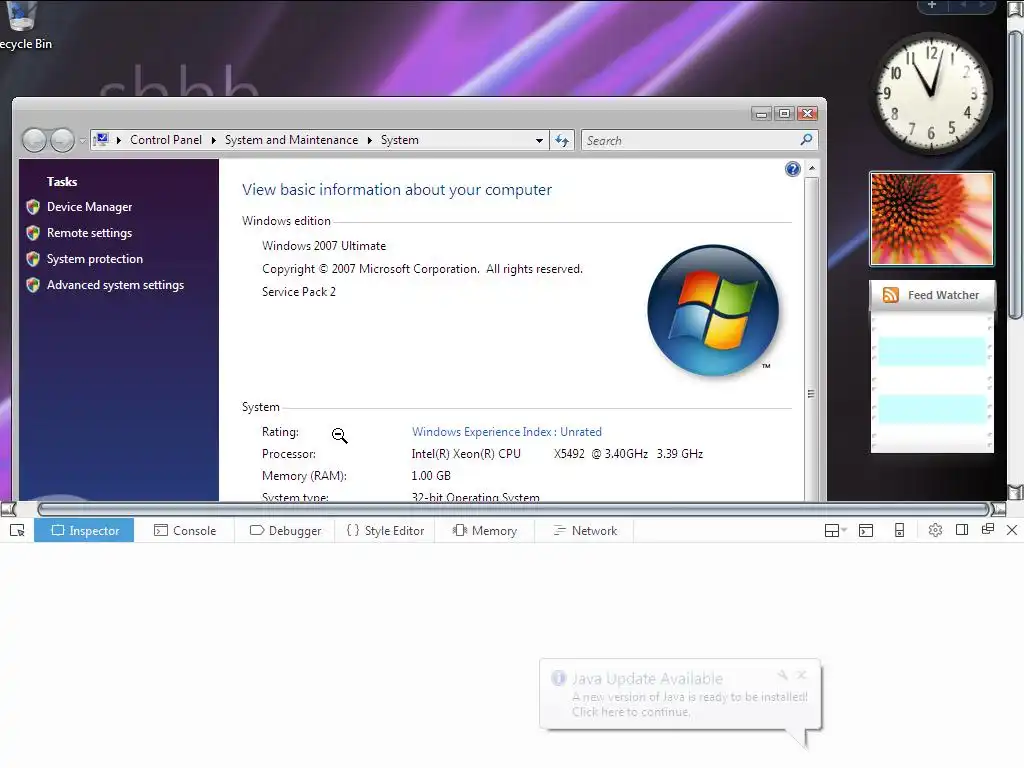Open the Memory tab
The width and height of the screenshot is (1024, 768).
pyautogui.click(x=485, y=530)
